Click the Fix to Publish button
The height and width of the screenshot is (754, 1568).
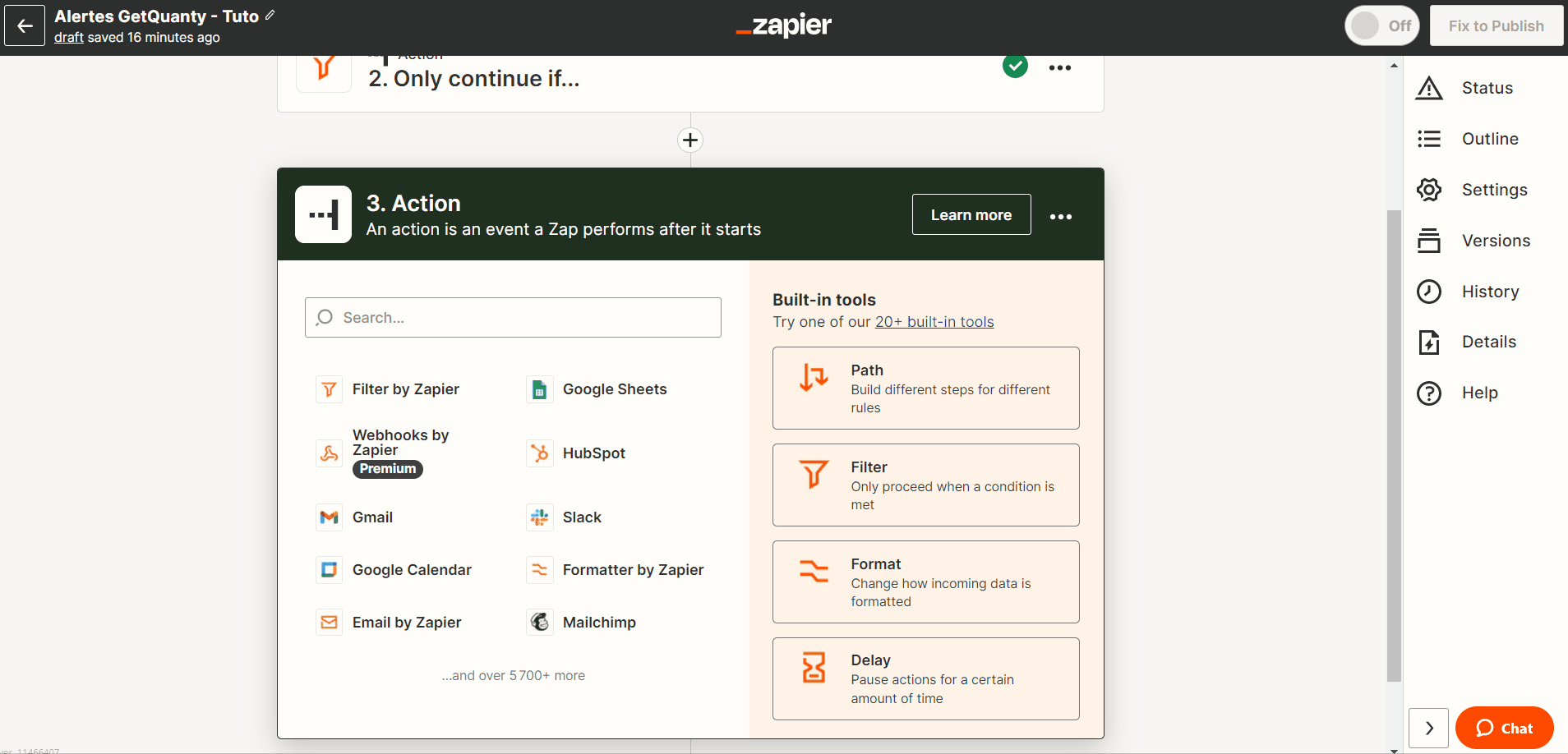coord(1496,26)
